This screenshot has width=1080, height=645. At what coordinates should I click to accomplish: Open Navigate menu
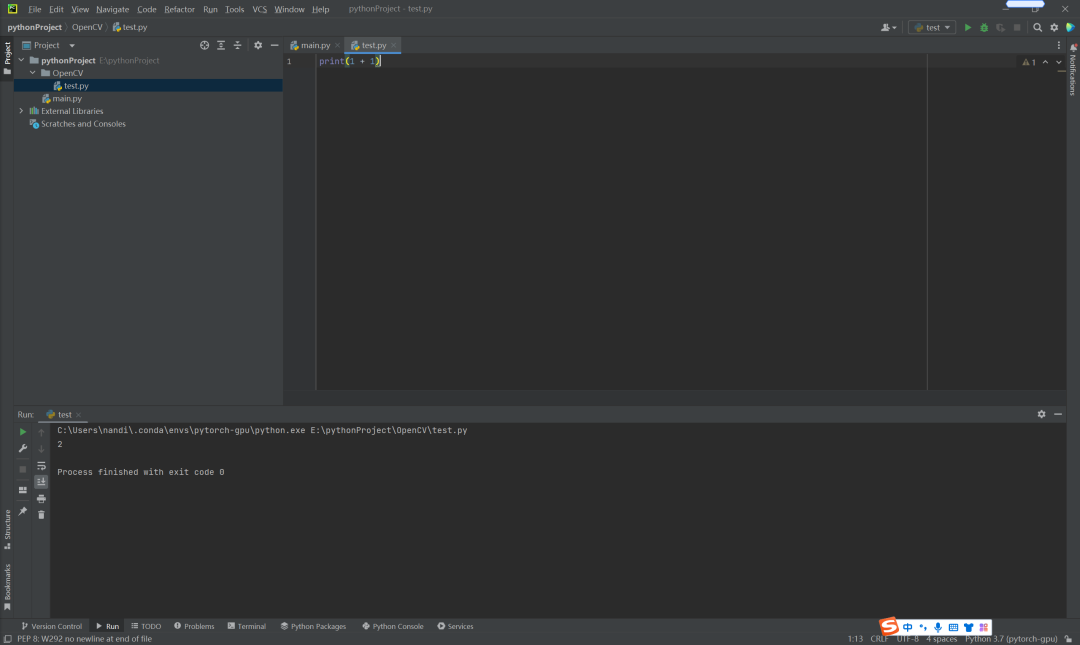tap(112, 9)
